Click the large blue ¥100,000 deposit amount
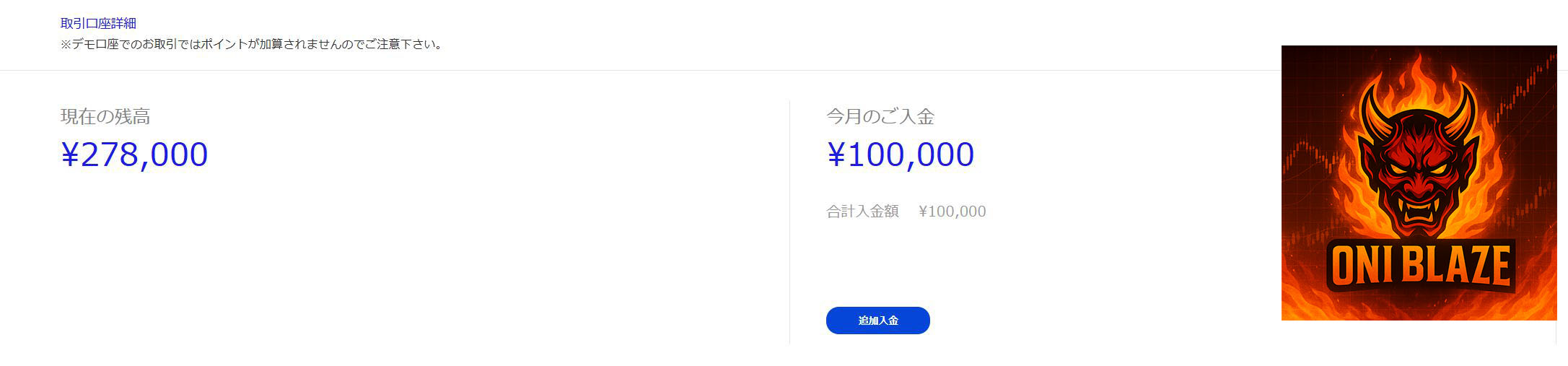The width and height of the screenshot is (1568, 366). point(900,154)
